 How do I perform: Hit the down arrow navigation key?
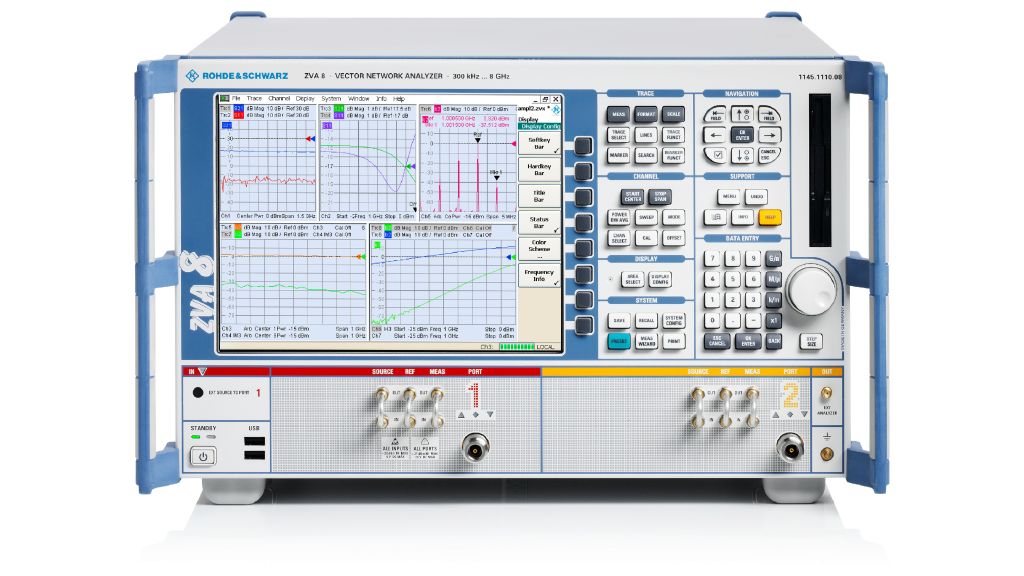click(742, 155)
